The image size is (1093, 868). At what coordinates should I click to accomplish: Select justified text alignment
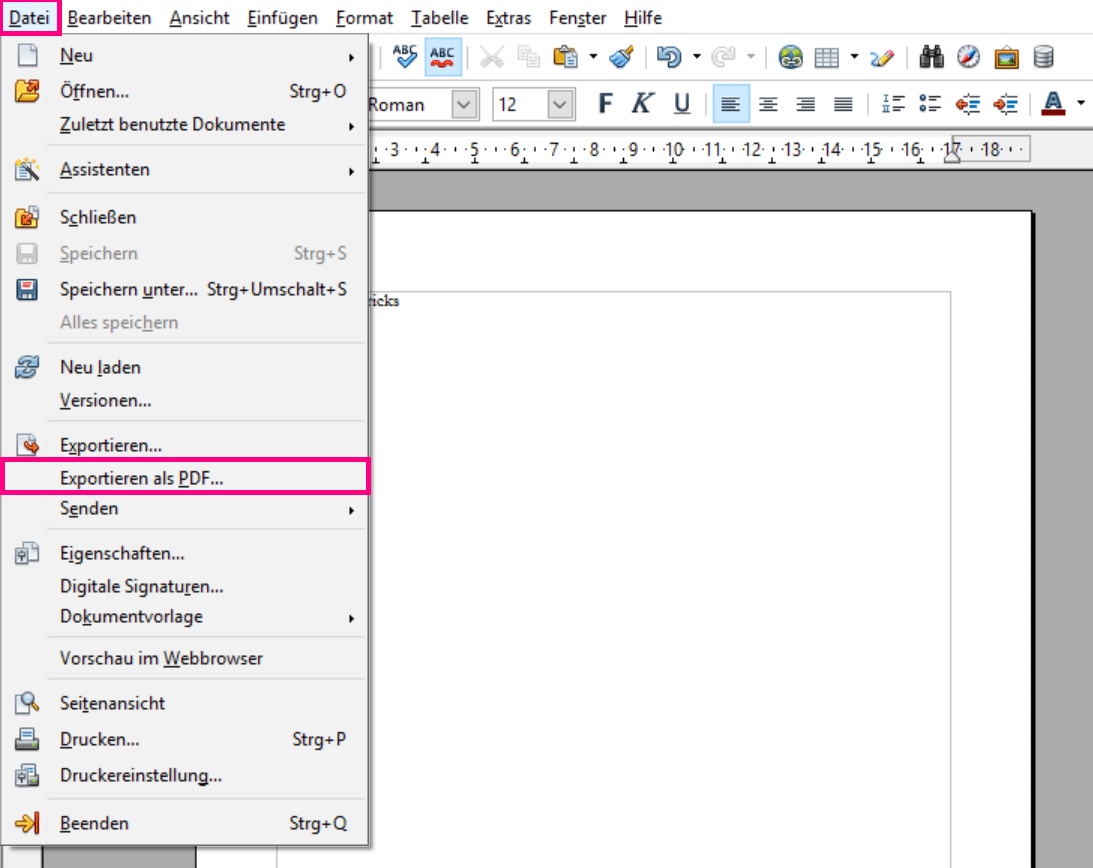[x=843, y=104]
